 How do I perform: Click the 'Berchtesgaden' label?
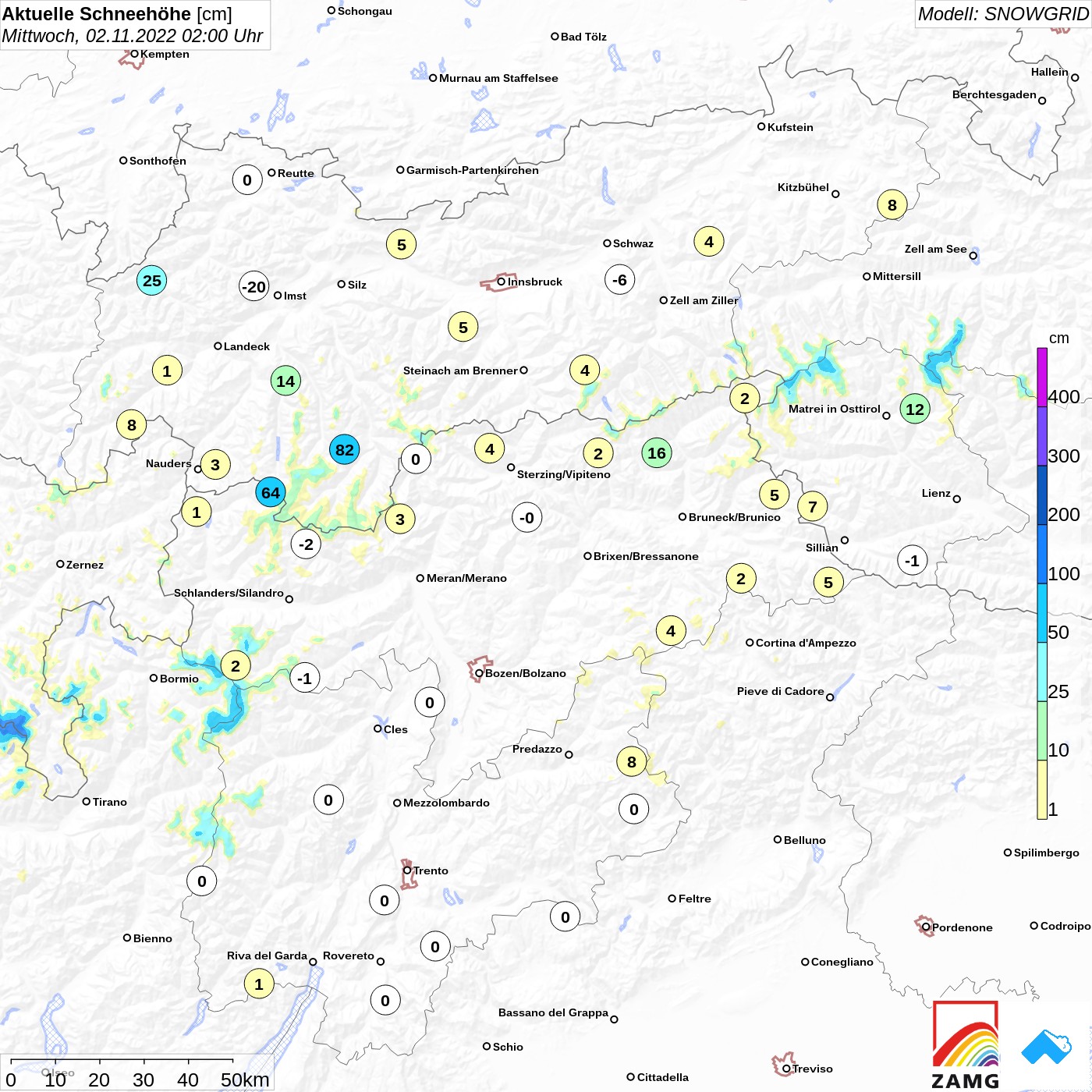994,94
